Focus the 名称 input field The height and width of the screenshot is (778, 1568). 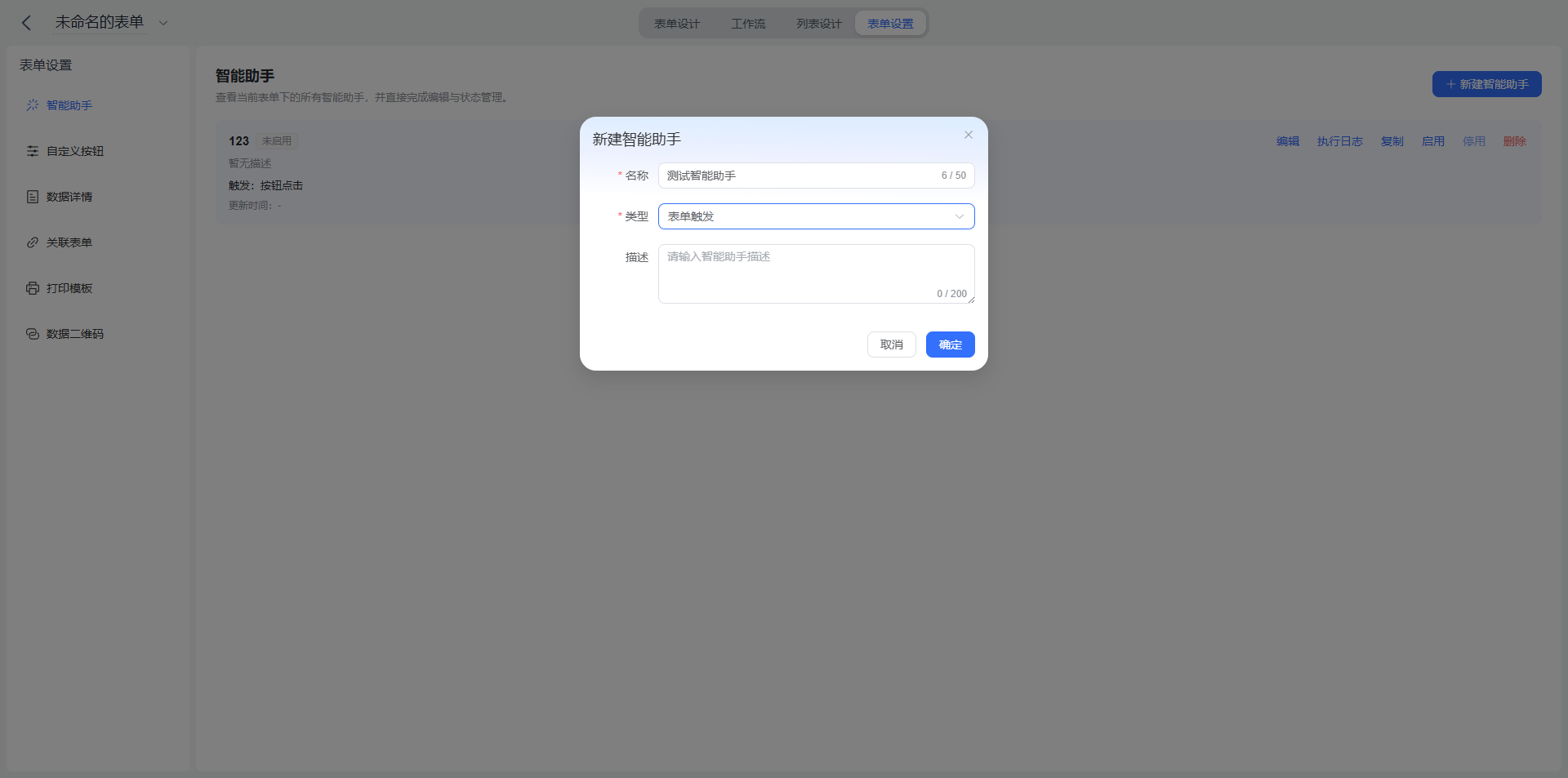817,176
